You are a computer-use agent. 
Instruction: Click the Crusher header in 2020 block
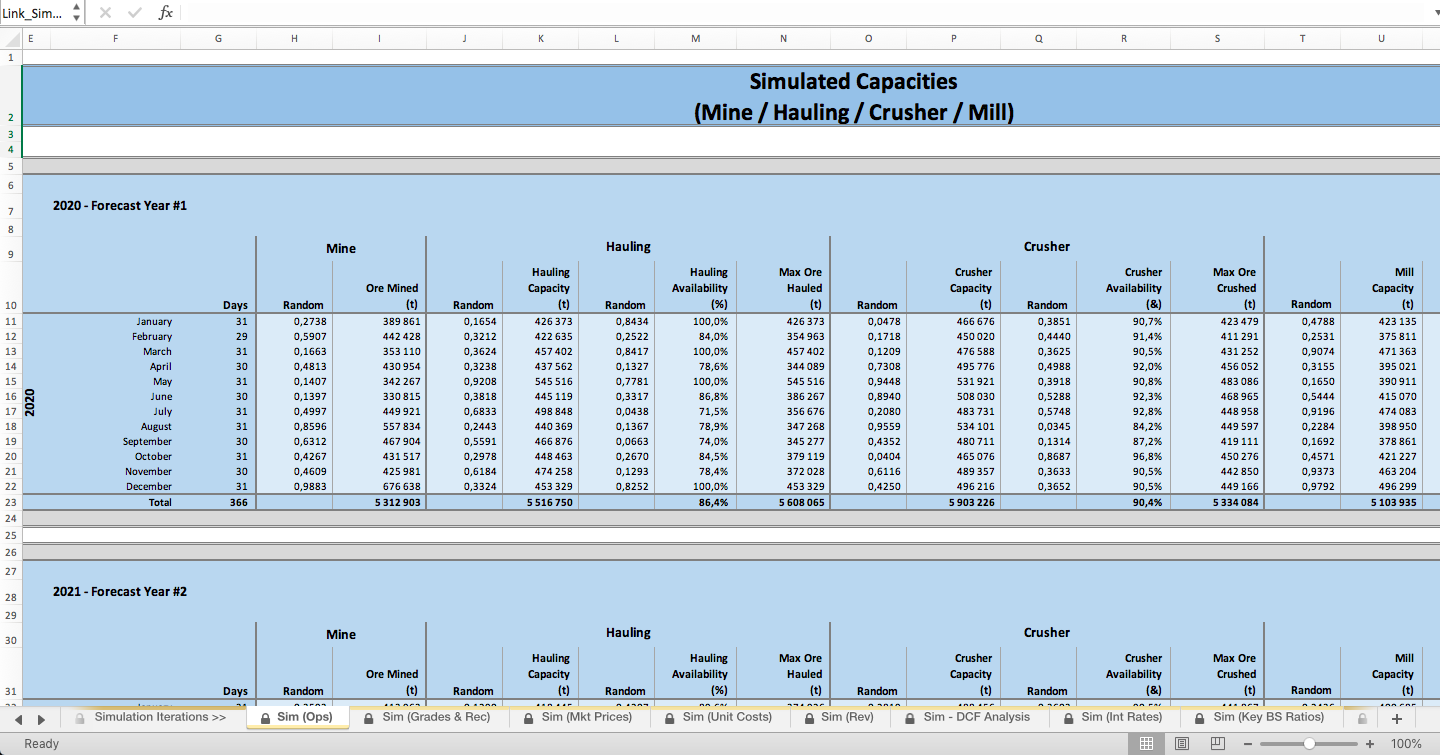click(1047, 246)
